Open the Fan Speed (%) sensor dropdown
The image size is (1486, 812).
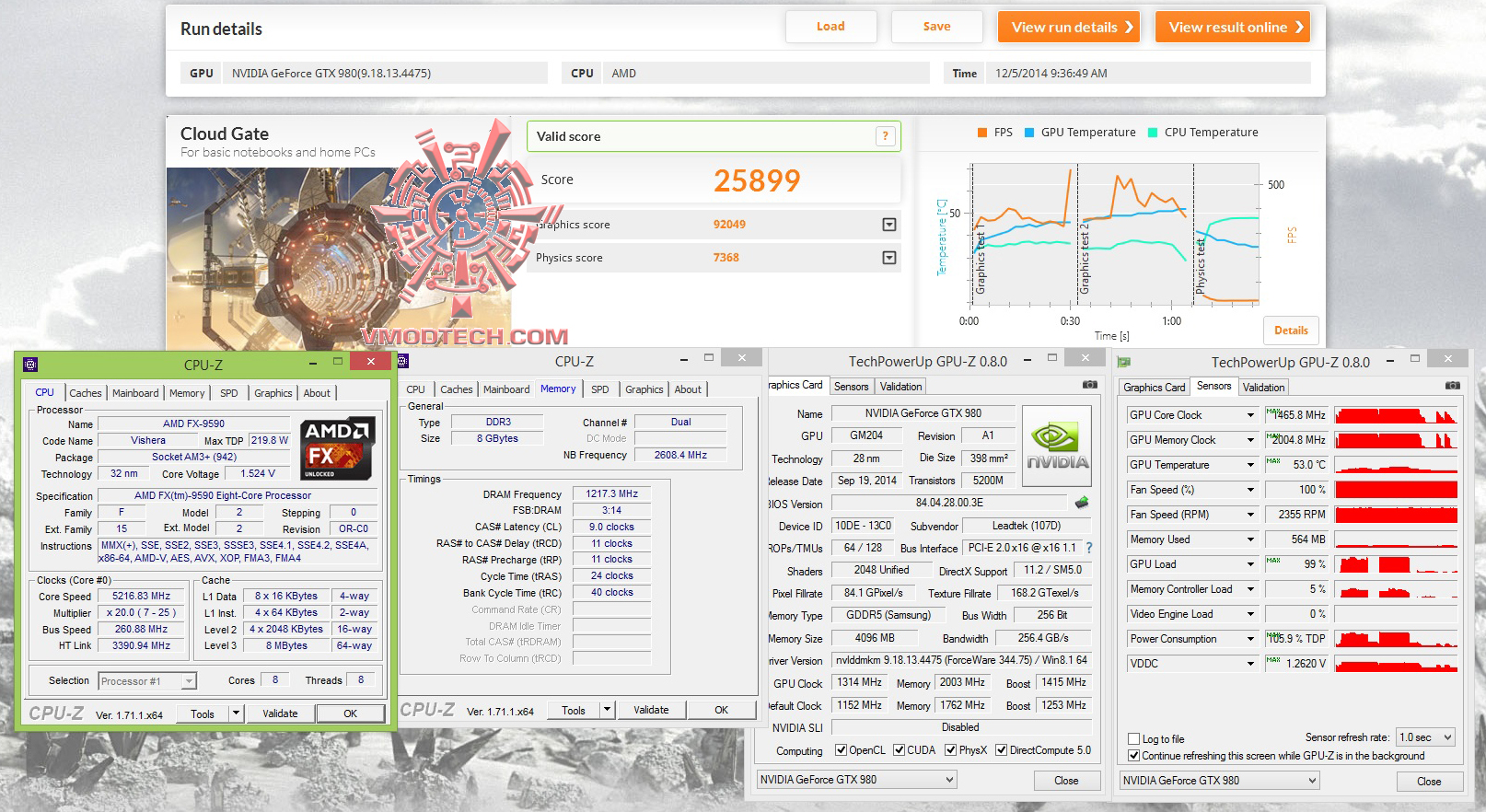click(x=1250, y=490)
